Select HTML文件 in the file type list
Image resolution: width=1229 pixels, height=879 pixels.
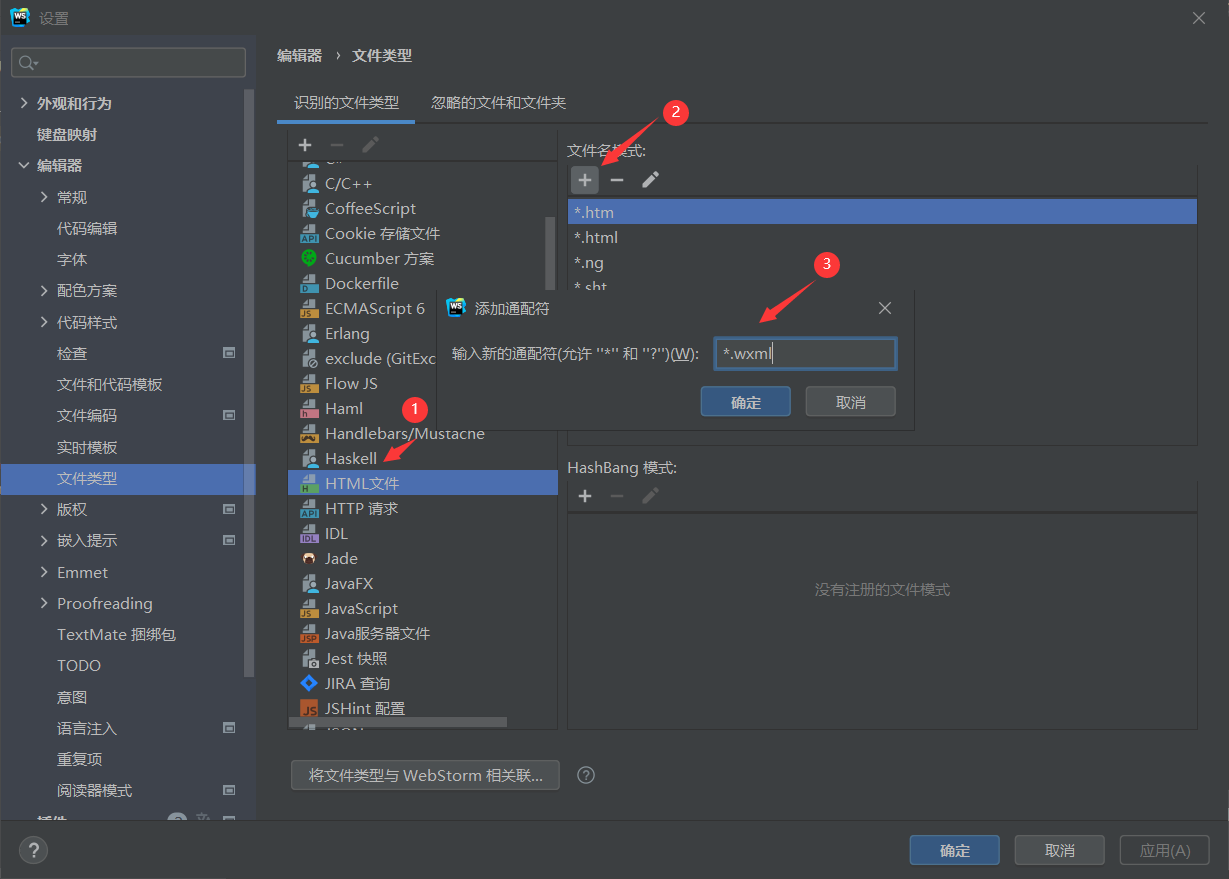point(422,483)
